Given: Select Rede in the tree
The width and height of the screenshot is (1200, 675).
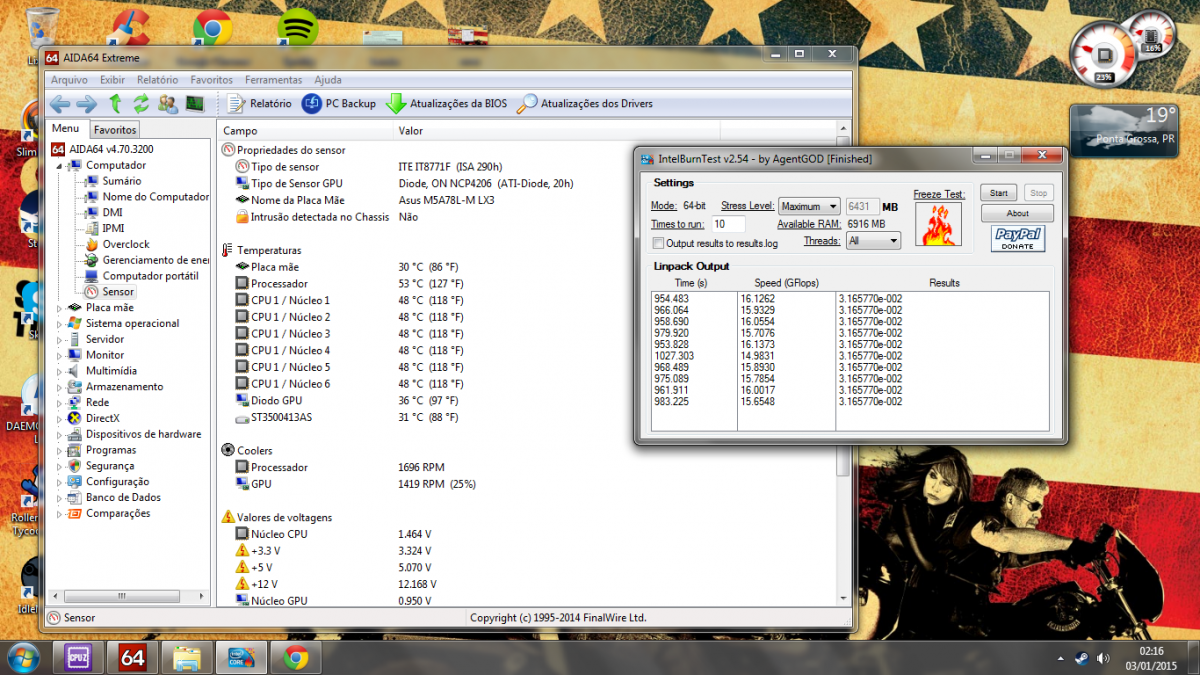Looking at the screenshot, I should coord(97,403).
